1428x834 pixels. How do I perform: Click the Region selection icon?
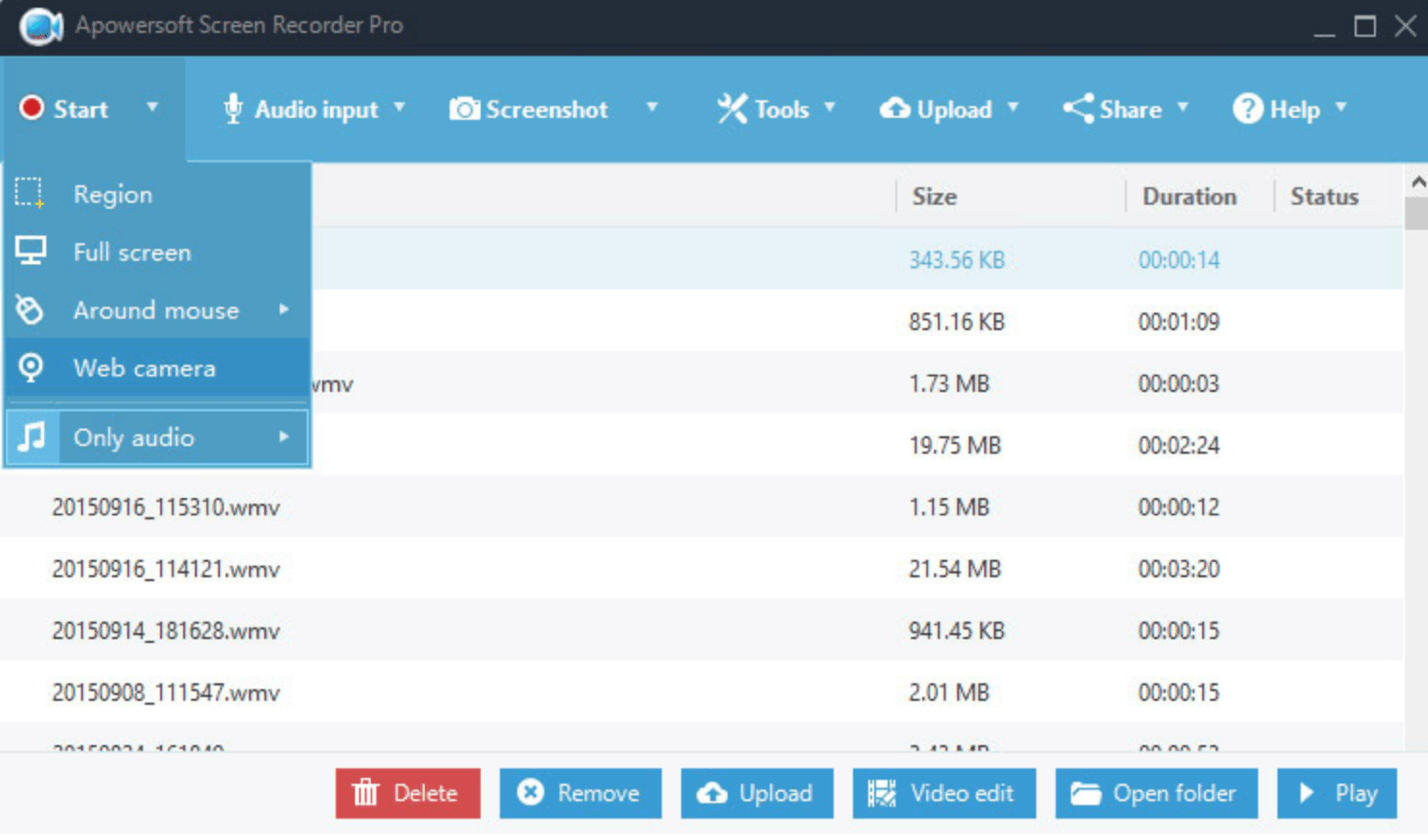[31, 193]
